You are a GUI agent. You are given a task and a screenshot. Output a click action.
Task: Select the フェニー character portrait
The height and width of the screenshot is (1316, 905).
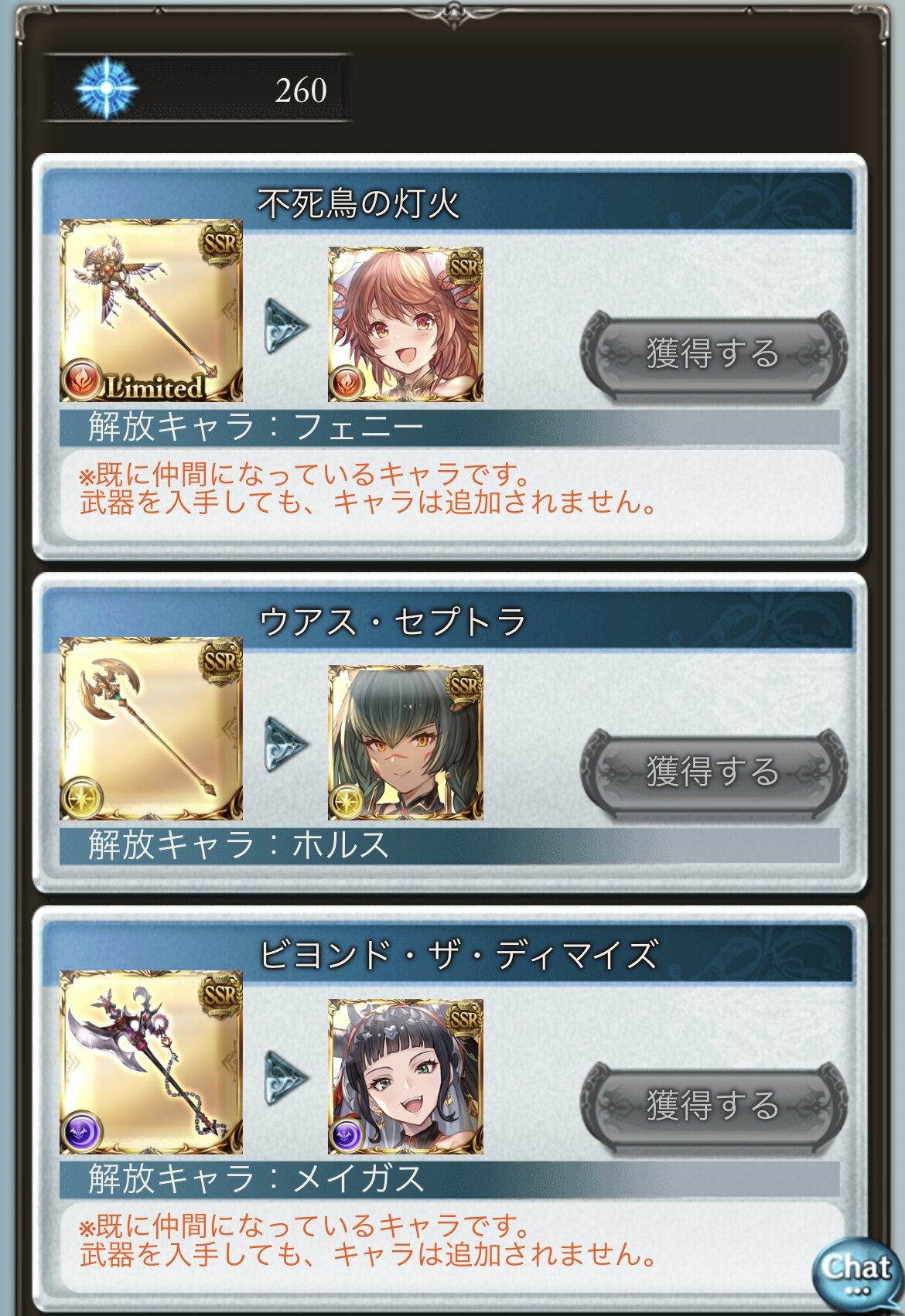point(405,324)
